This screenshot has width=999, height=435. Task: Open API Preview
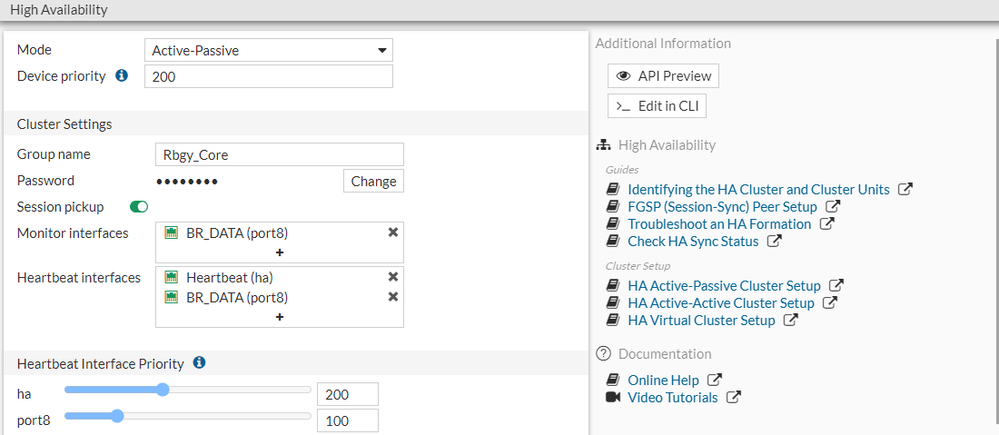pos(663,76)
